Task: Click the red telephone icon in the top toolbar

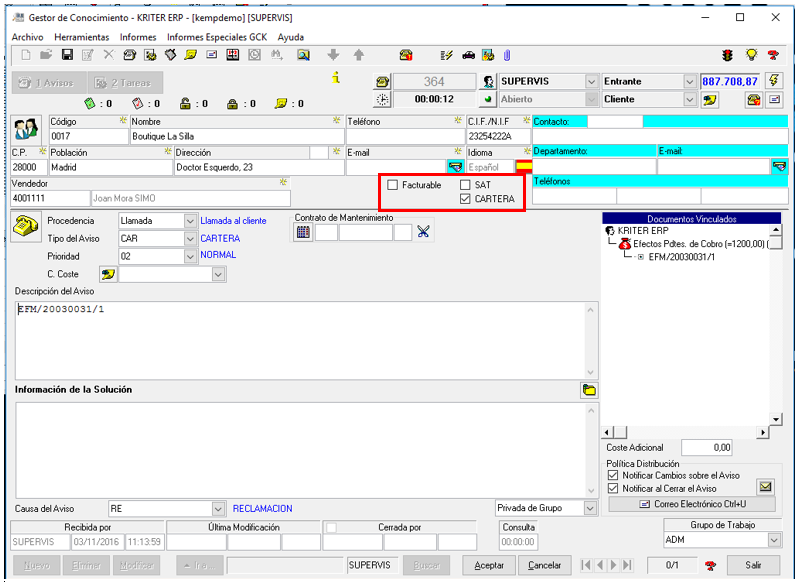Action: click(406, 55)
